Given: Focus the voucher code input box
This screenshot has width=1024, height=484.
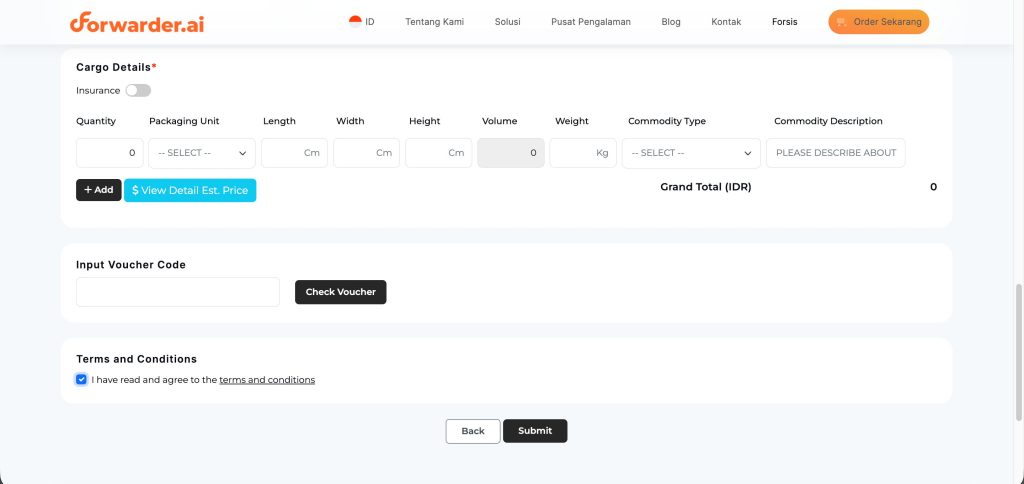Looking at the screenshot, I should tap(178, 292).
